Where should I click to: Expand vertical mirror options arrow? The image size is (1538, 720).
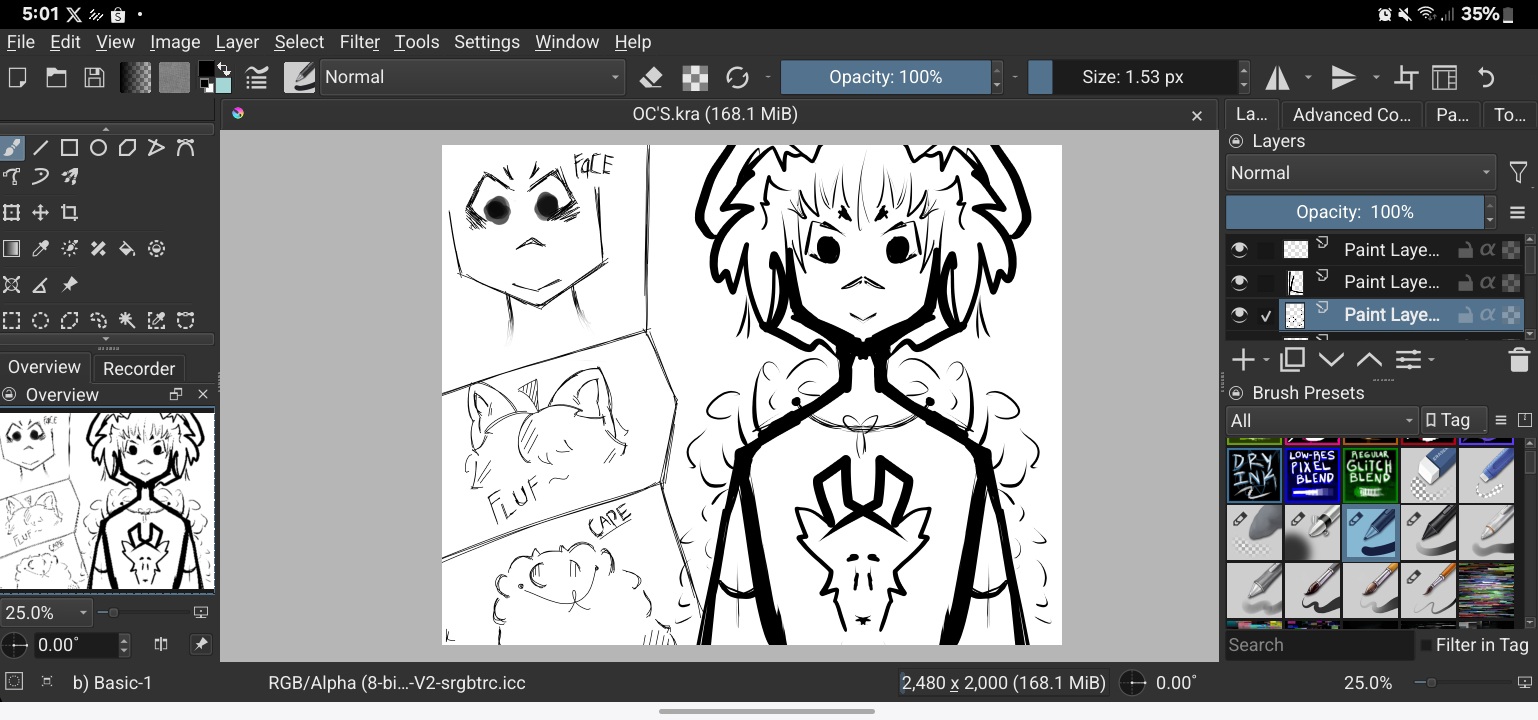click(x=1376, y=78)
